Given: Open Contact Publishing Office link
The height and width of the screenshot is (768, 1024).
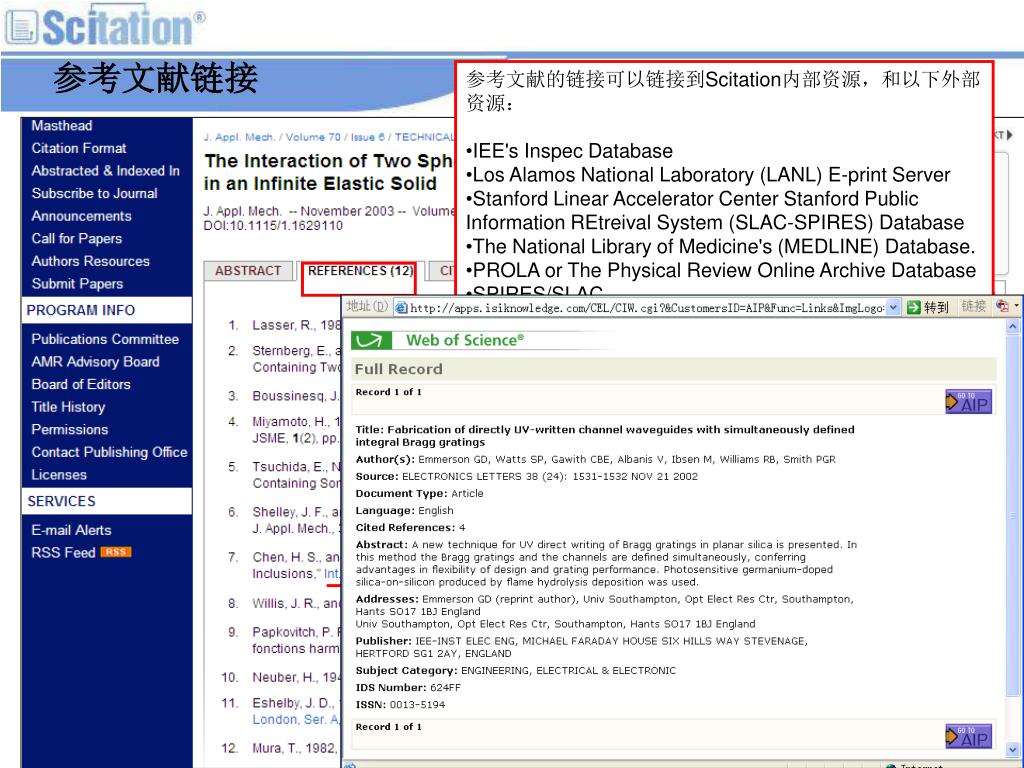Looking at the screenshot, I should 110,452.
